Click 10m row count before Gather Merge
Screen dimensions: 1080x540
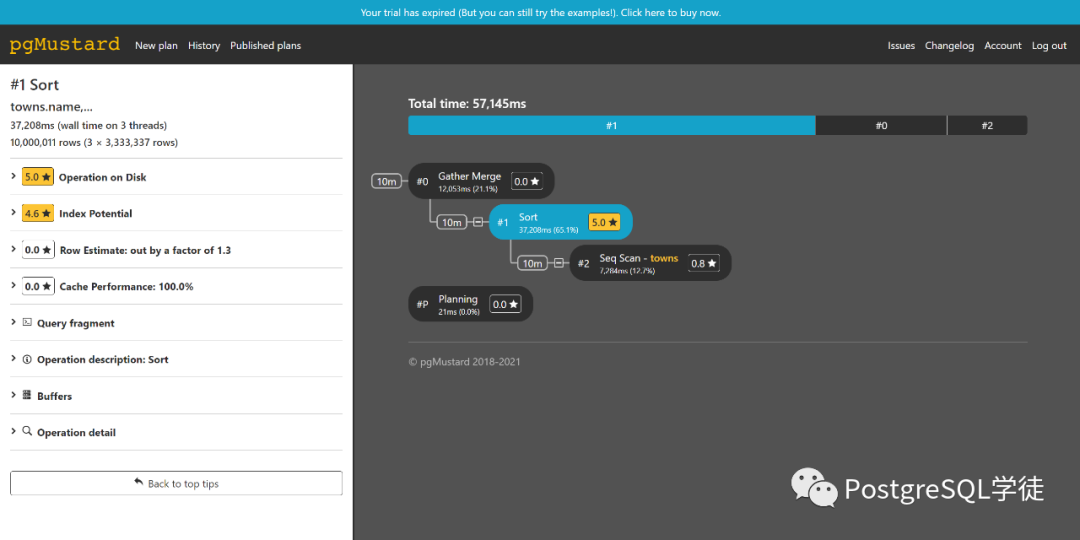386,182
